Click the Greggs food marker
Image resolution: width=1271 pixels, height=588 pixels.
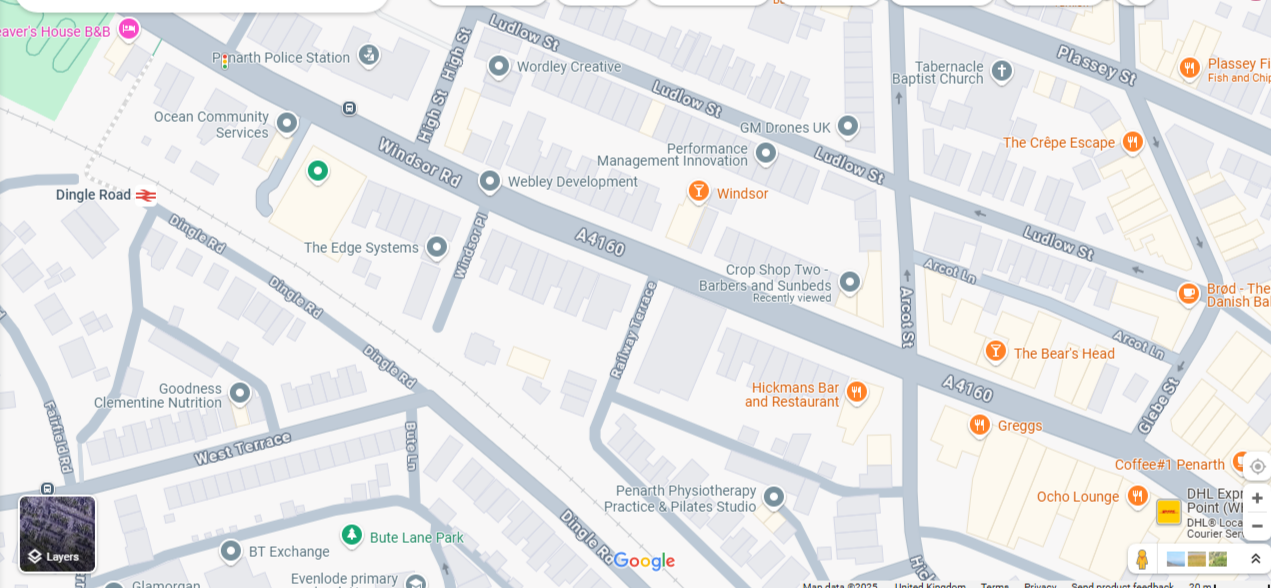[980, 425]
